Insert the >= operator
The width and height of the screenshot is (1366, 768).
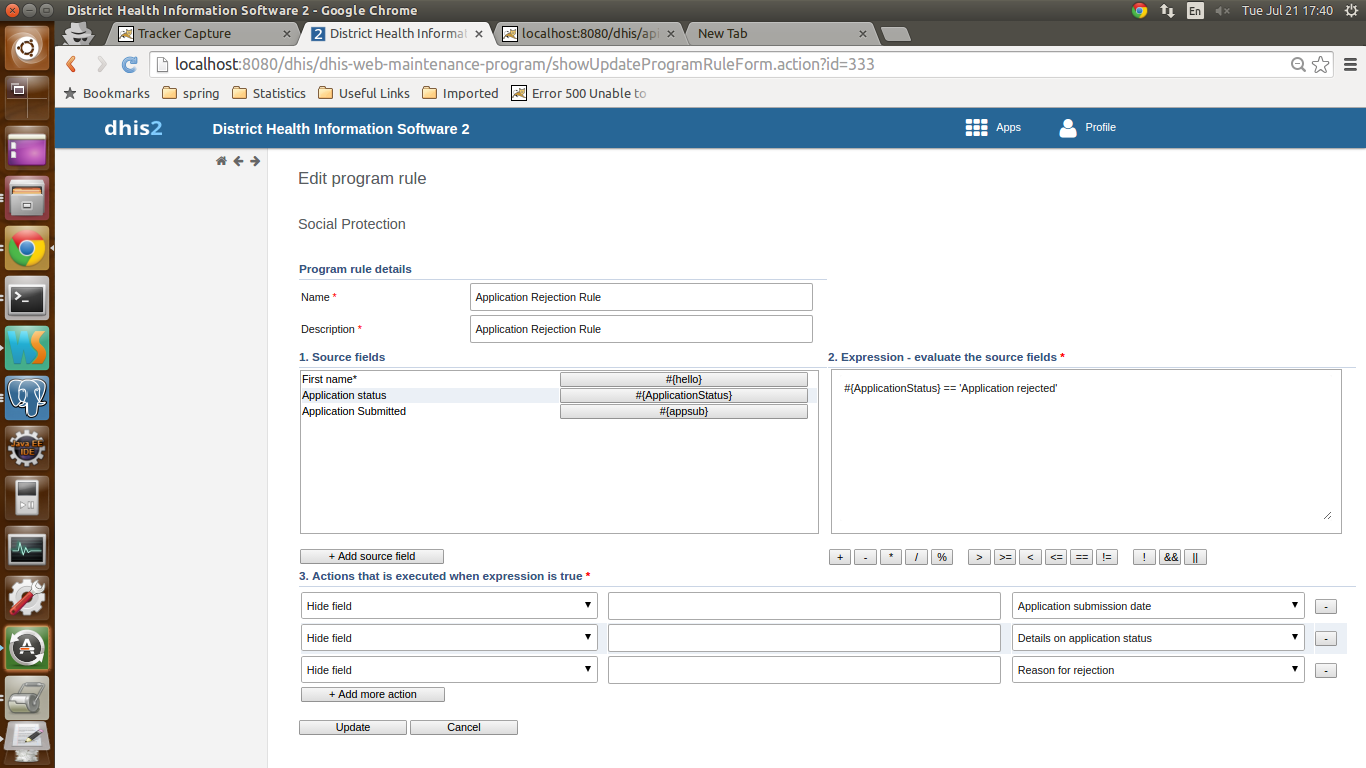coord(1005,558)
